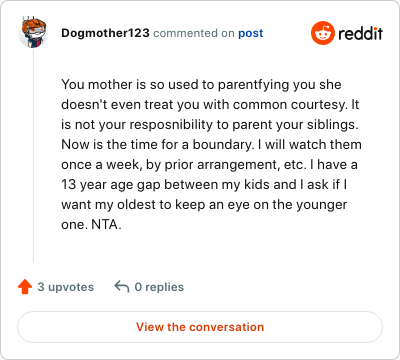
Task: Click the "commented on" text
Action: pyautogui.click(x=194, y=33)
